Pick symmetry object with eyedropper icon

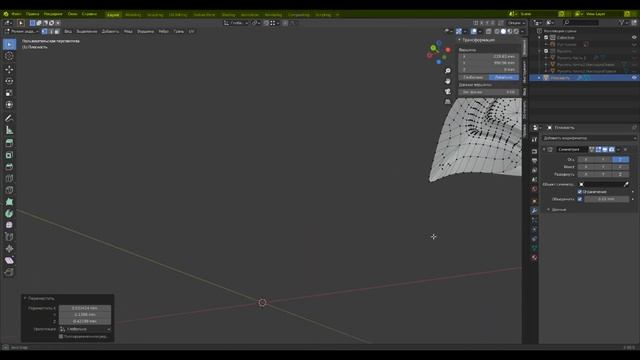[626, 184]
